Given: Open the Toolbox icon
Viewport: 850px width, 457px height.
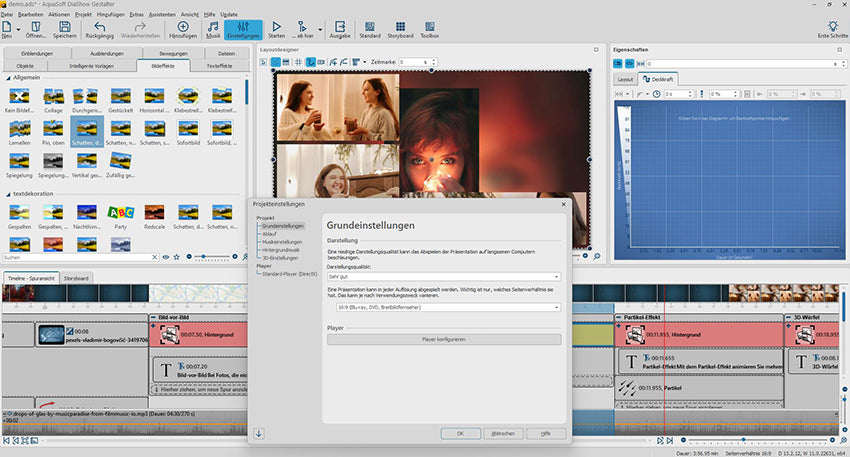Looking at the screenshot, I should pos(429,29).
